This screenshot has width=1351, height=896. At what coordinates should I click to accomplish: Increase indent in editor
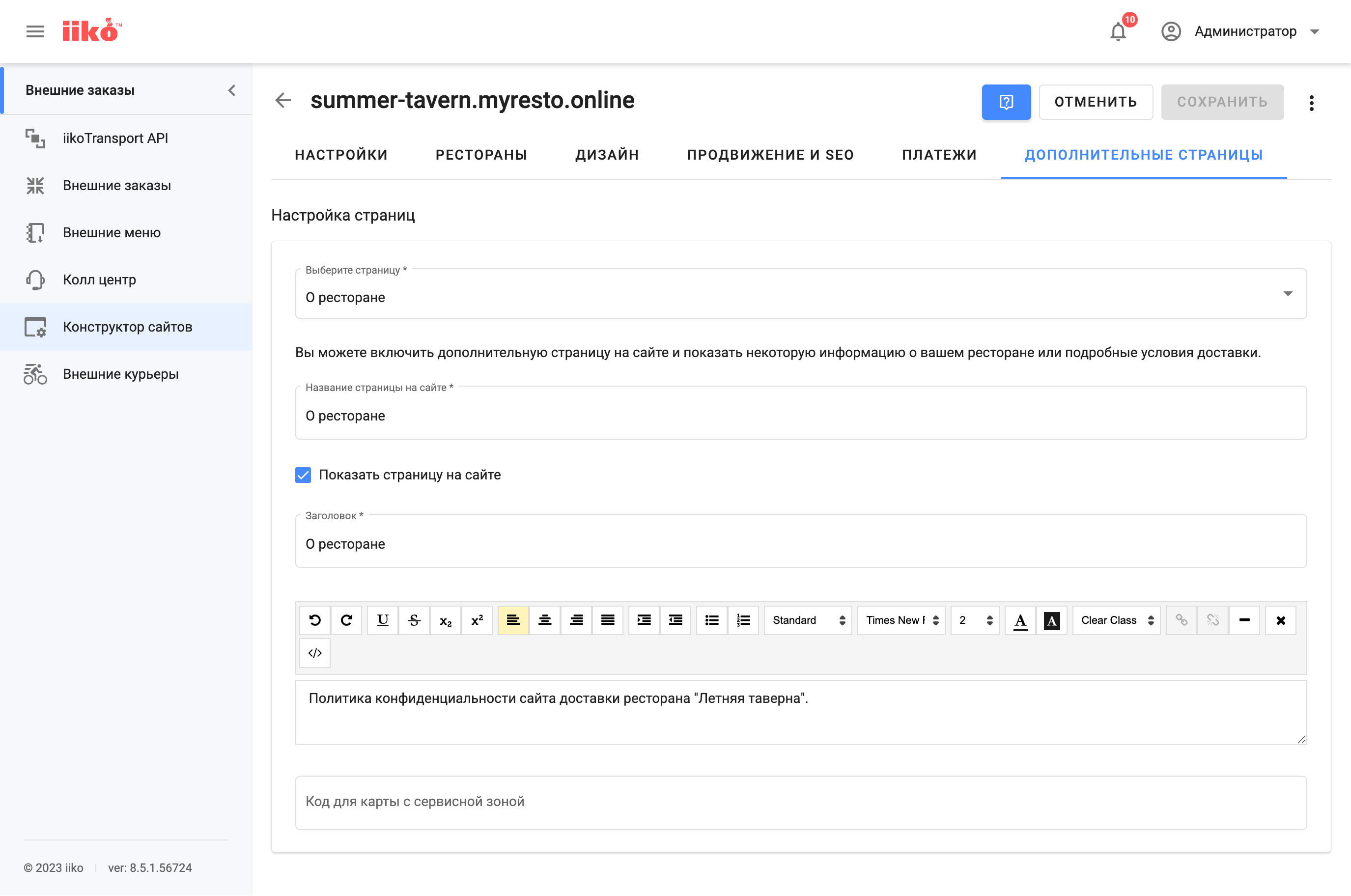(x=644, y=620)
